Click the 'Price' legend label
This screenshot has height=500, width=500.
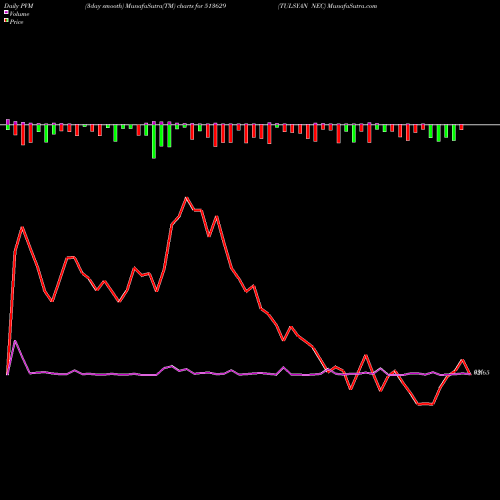point(16,22)
